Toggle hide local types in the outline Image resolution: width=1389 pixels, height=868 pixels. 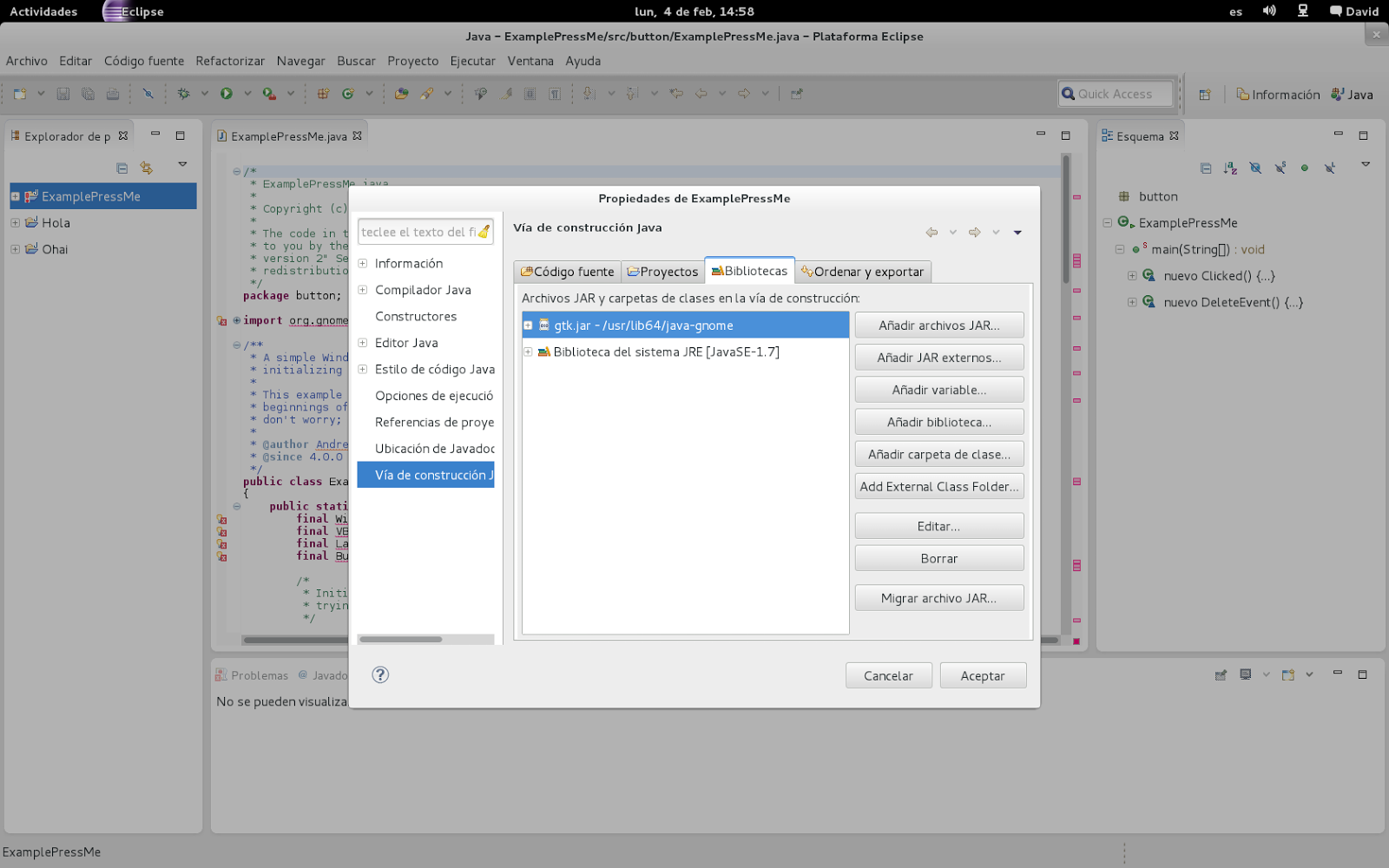point(1328,168)
